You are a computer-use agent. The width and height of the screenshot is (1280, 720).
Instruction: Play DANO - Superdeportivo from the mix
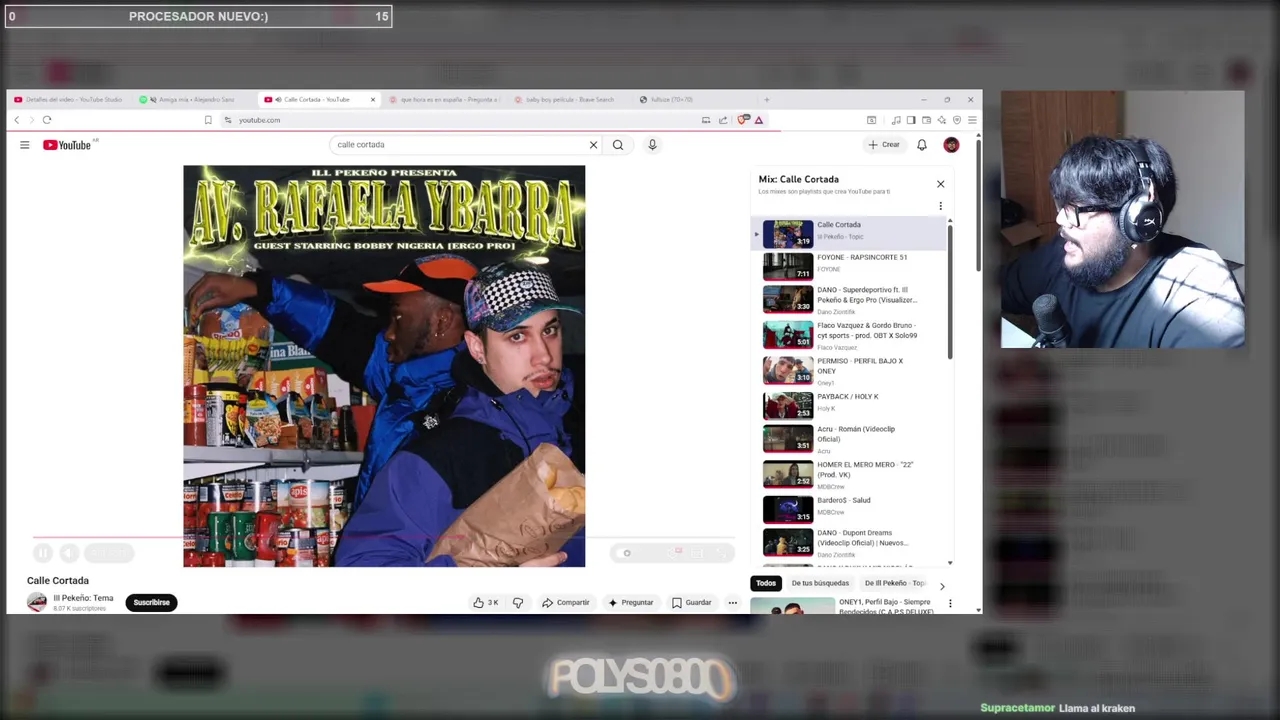(850, 300)
